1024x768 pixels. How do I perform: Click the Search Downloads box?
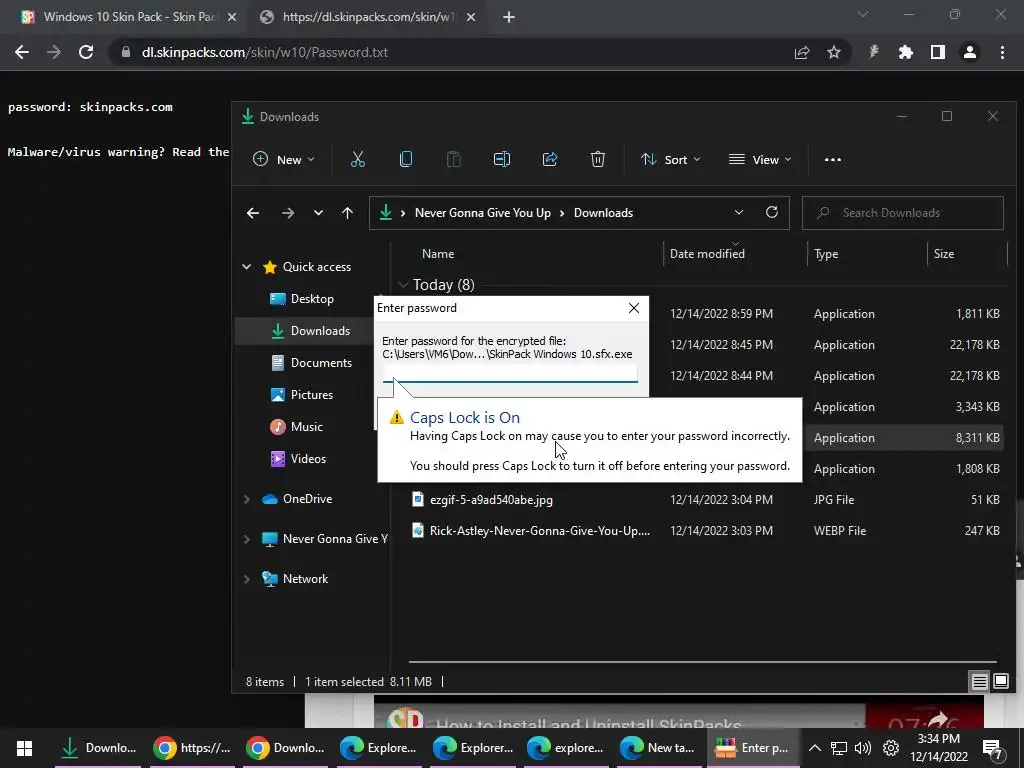coord(903,213)
